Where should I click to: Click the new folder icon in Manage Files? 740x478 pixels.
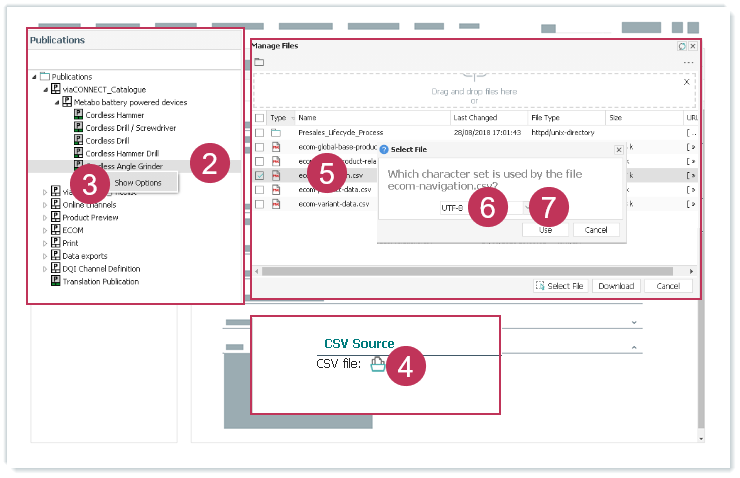tap(259, 62)
